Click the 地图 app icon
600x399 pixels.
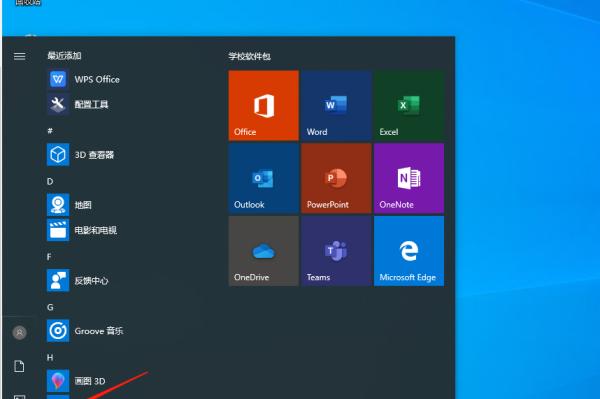point(58,205)
